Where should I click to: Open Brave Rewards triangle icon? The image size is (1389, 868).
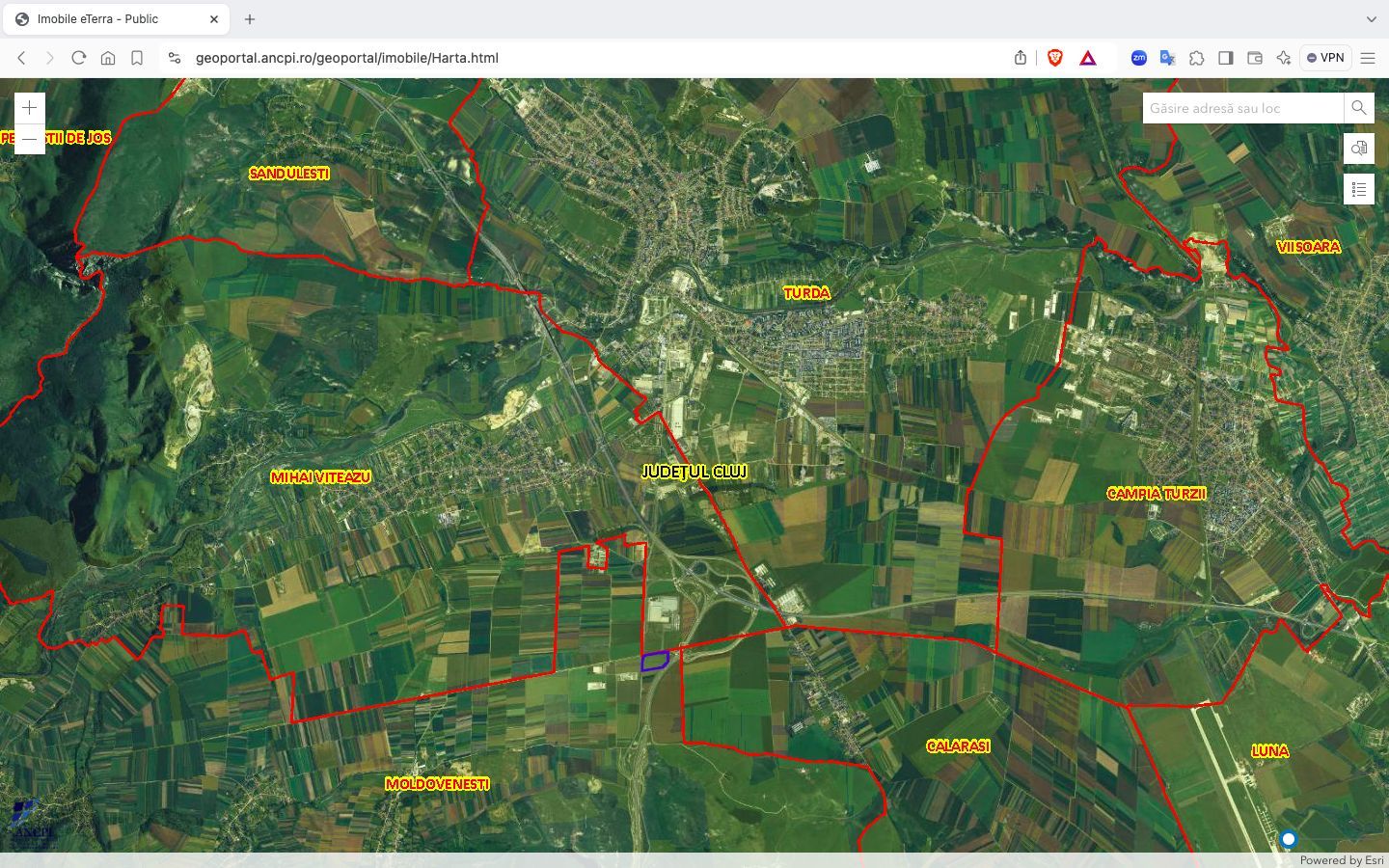point(1087,57)
